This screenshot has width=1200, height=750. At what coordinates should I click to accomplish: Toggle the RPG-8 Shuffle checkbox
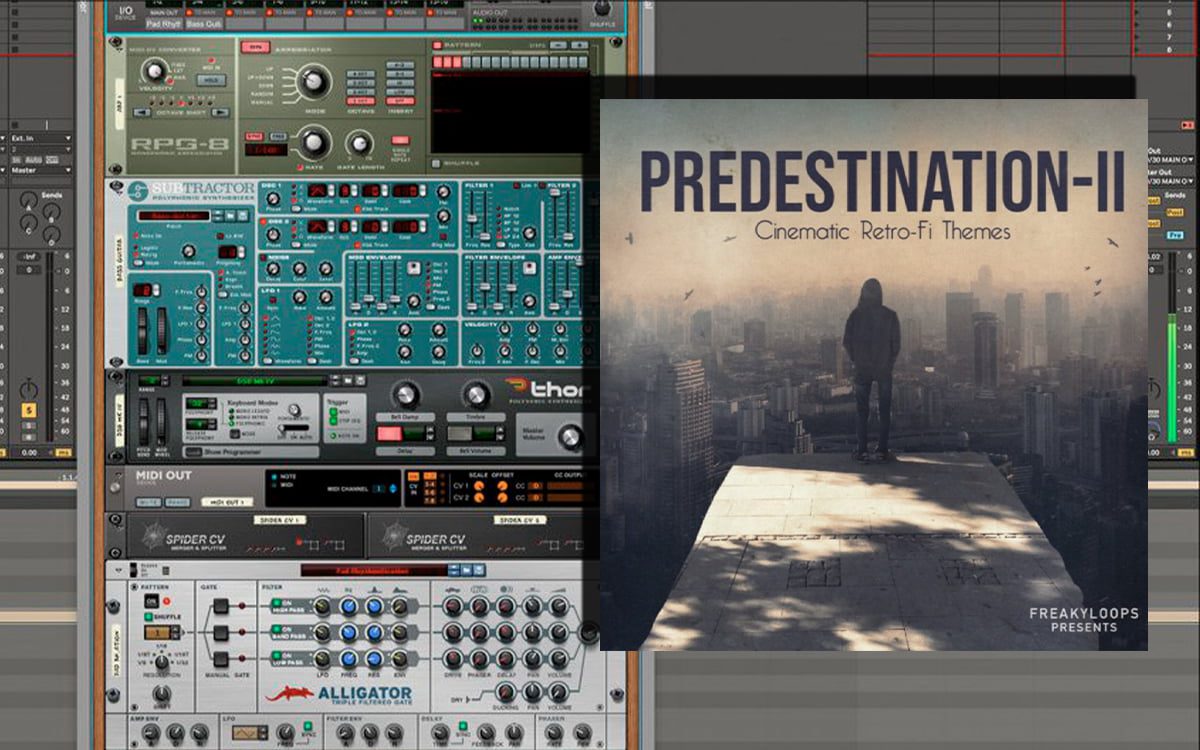pos(437,164)
